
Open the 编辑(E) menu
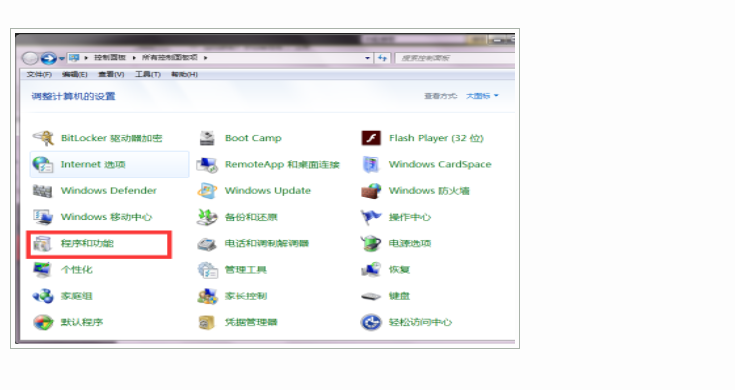(x=75, y=75)
